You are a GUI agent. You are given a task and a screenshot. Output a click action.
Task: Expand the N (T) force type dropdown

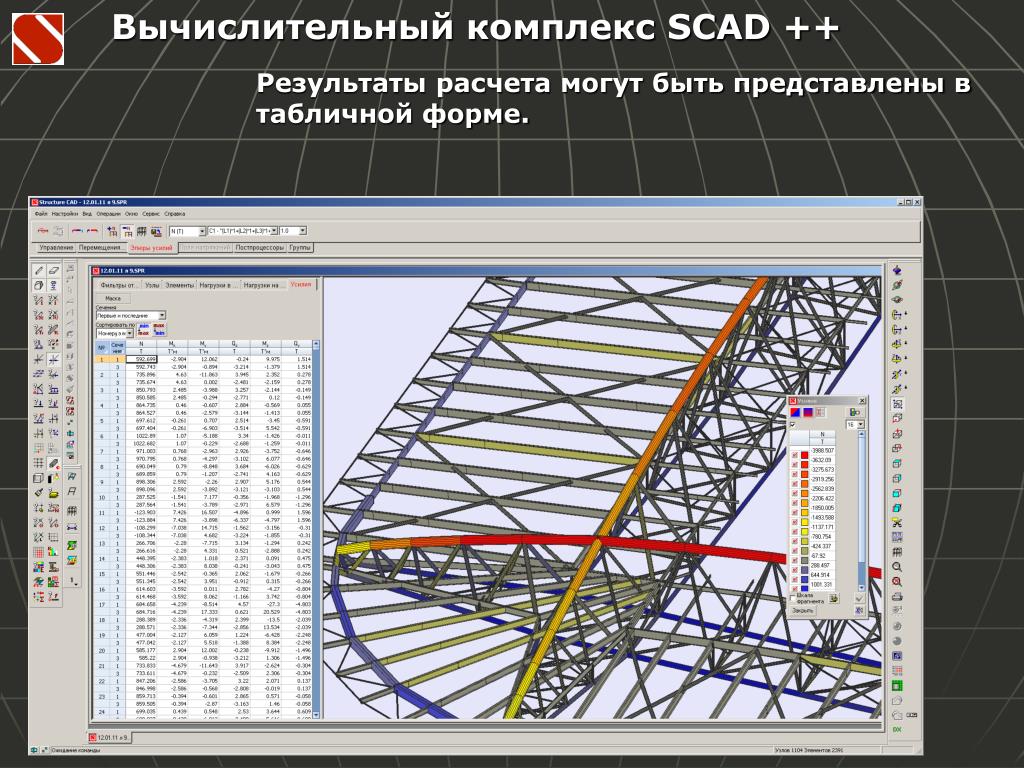pos(202,231)
